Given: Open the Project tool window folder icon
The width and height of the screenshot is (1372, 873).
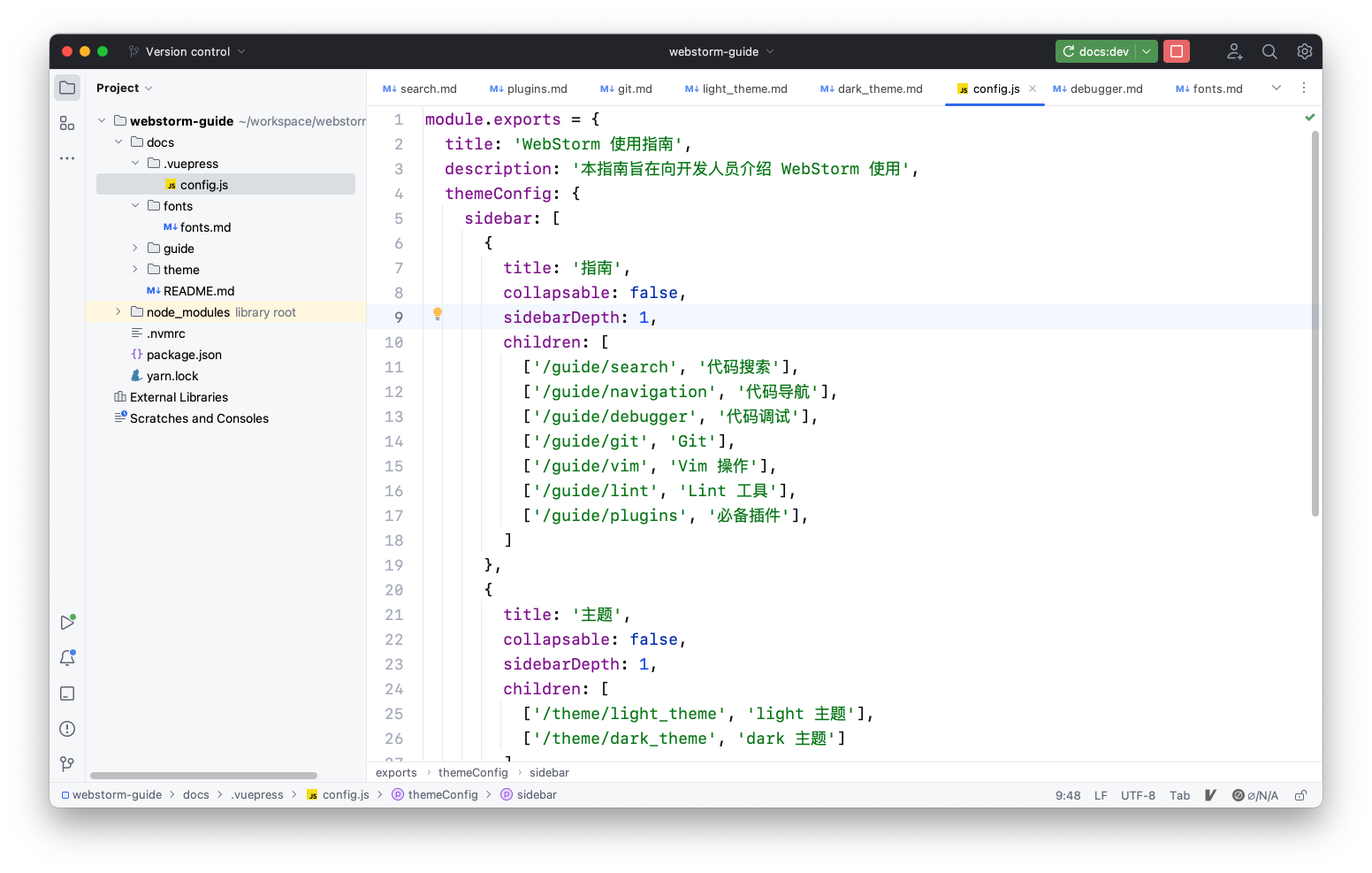Looking at the screenshot, I should (67, 88).
